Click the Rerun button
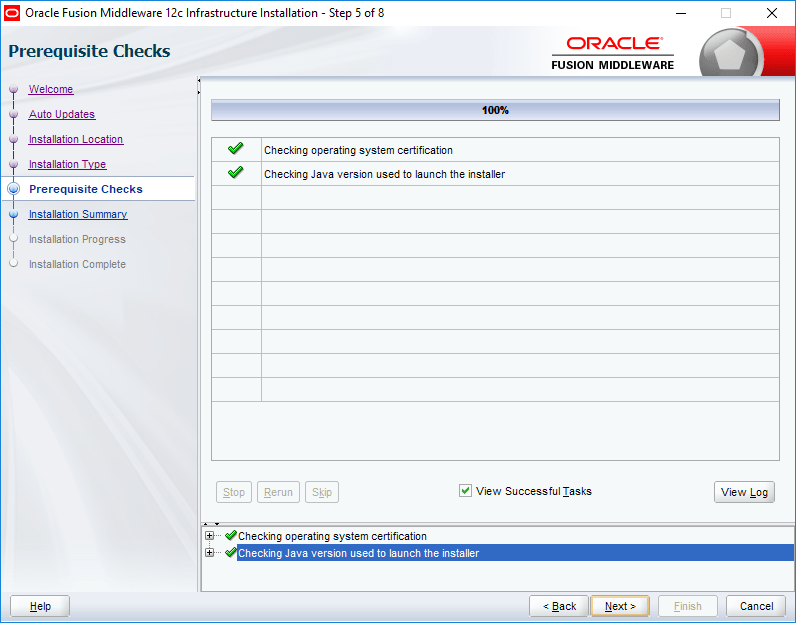Image resolution: width=796 pixels, height=623 pixels. [278, 492]
